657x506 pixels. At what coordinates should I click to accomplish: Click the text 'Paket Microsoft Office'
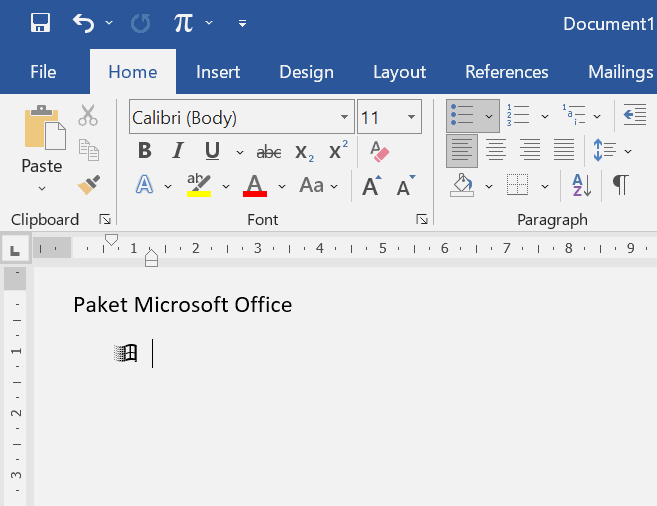[182, 305]
